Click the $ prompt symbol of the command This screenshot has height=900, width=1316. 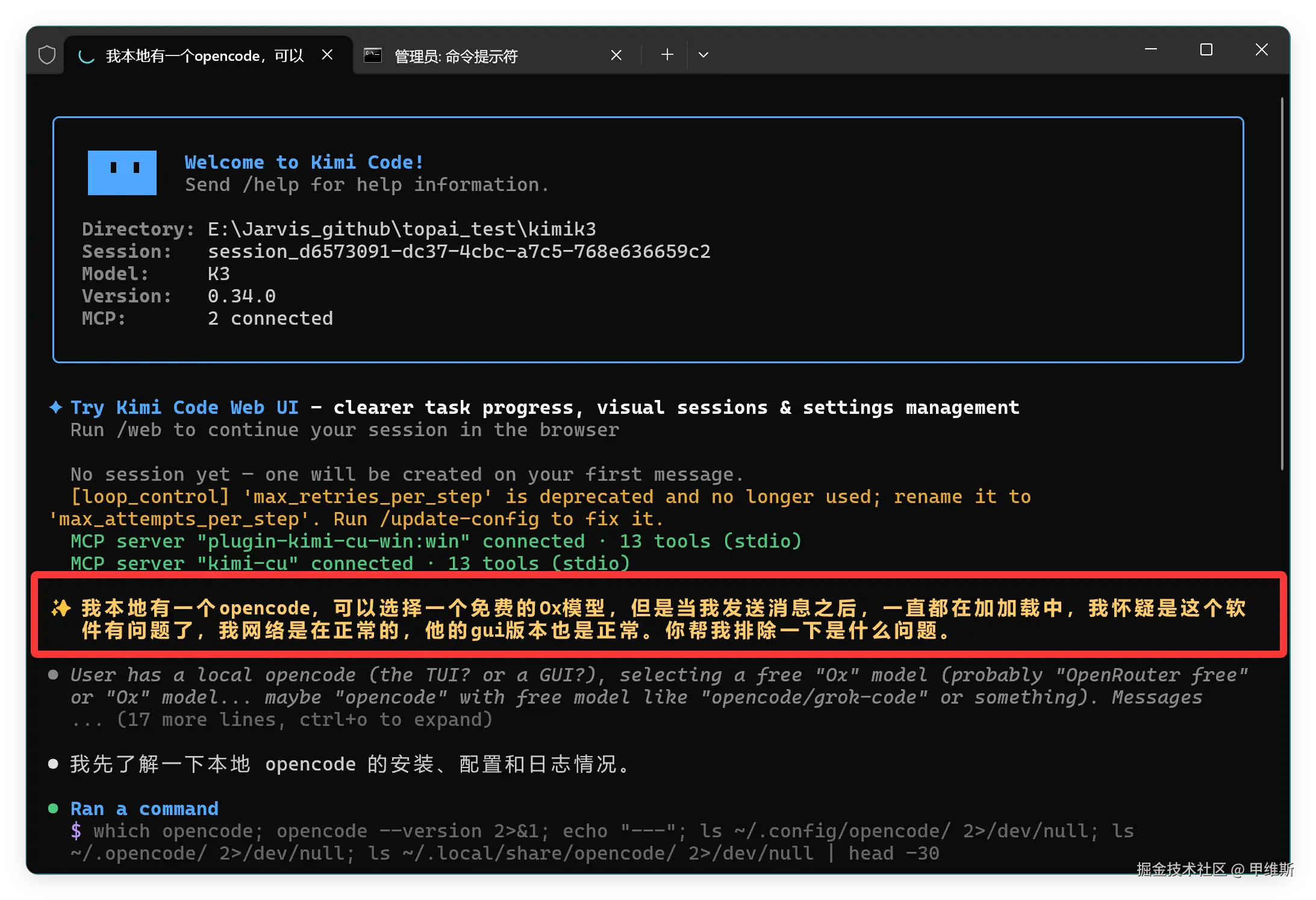click(x=76, y=831)
